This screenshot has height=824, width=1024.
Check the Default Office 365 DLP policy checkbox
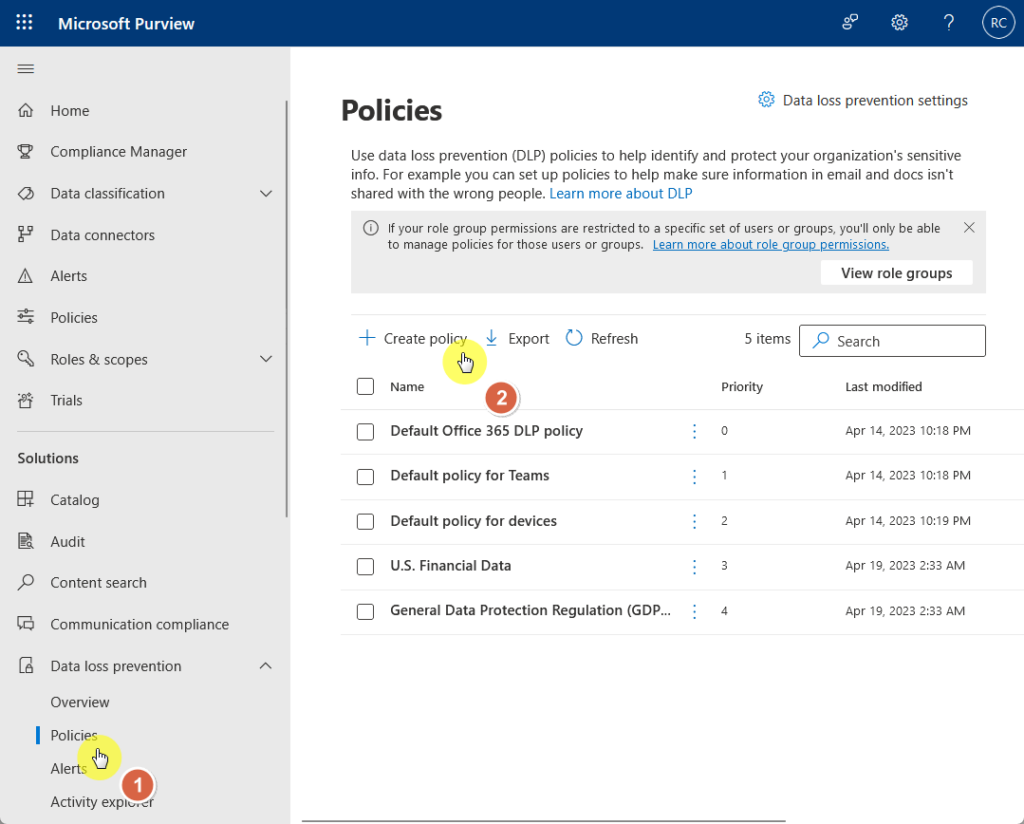[366, 432]
